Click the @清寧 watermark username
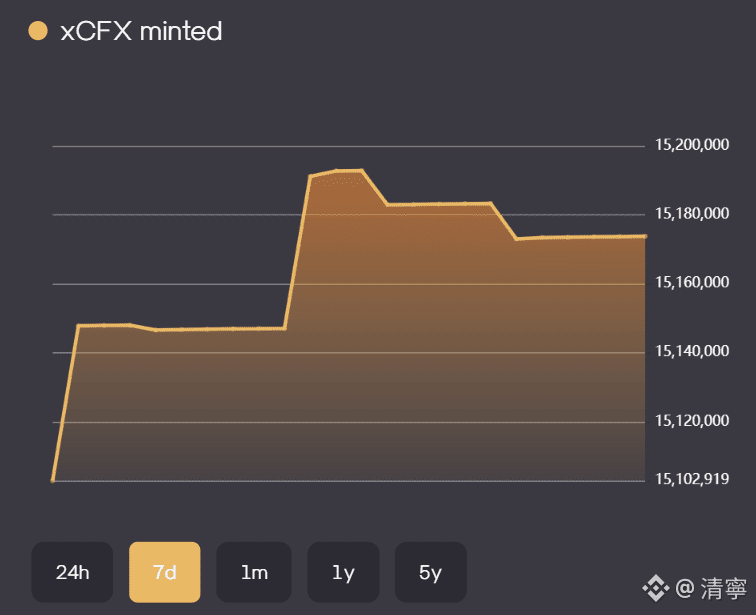This screenshot has height=615, width=756. tap(708, 586)
